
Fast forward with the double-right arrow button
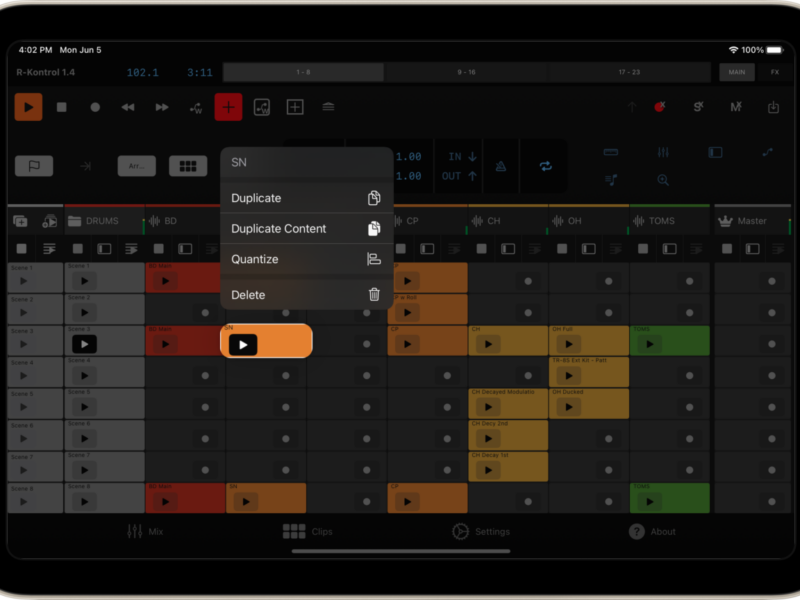click(162, 107)
